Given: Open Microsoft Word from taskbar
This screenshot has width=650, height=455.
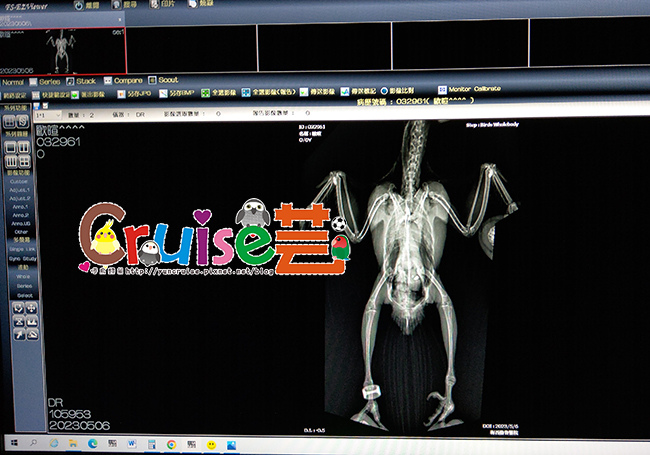Looking at the screenshot, I should [x=132, y=444].
